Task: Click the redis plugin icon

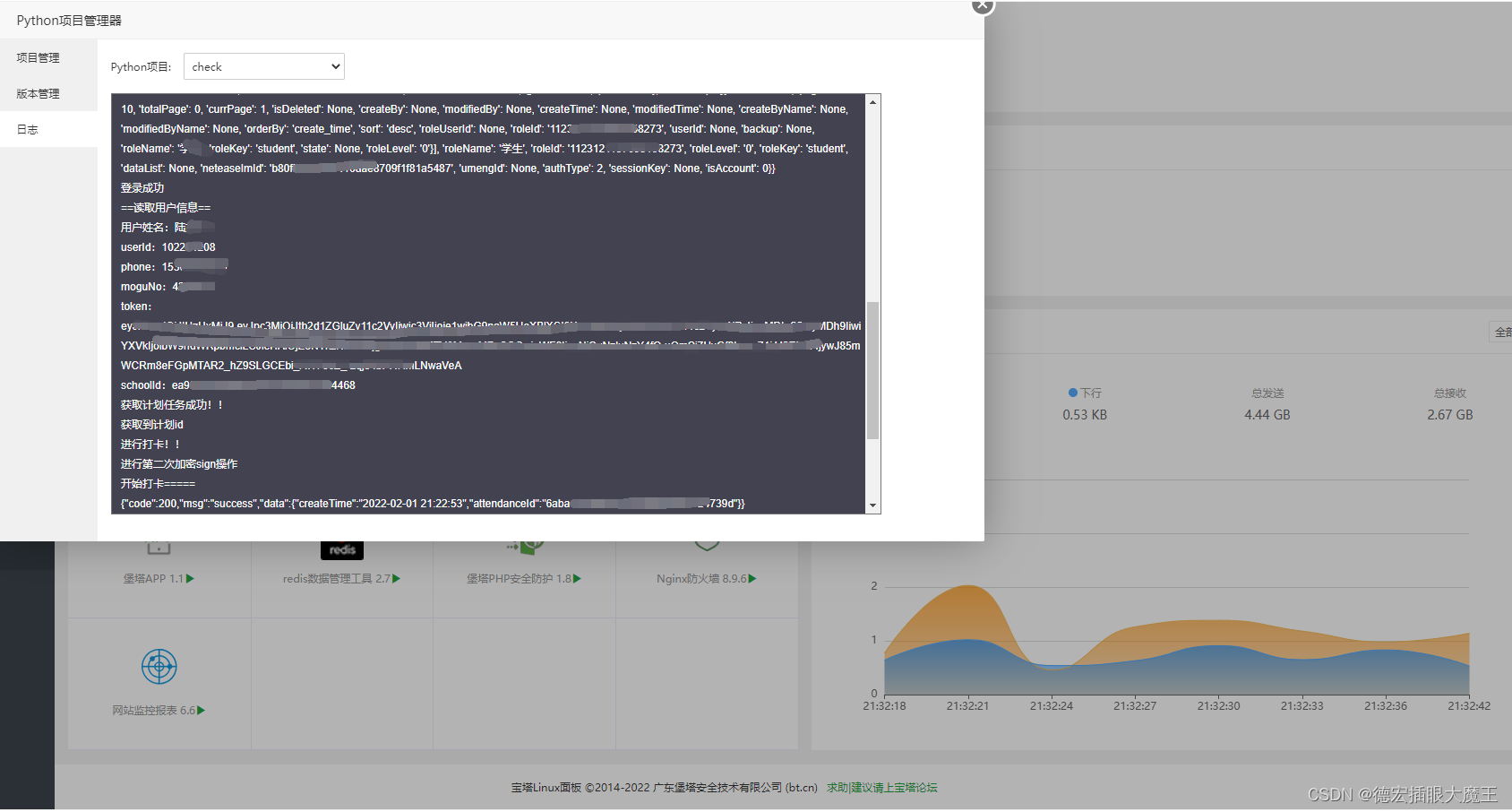Action: point(342,549)
